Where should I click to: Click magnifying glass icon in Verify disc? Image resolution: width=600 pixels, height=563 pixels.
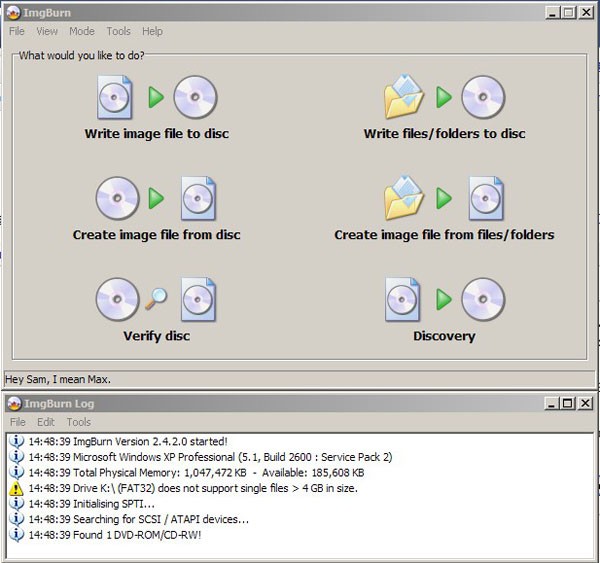156,299
